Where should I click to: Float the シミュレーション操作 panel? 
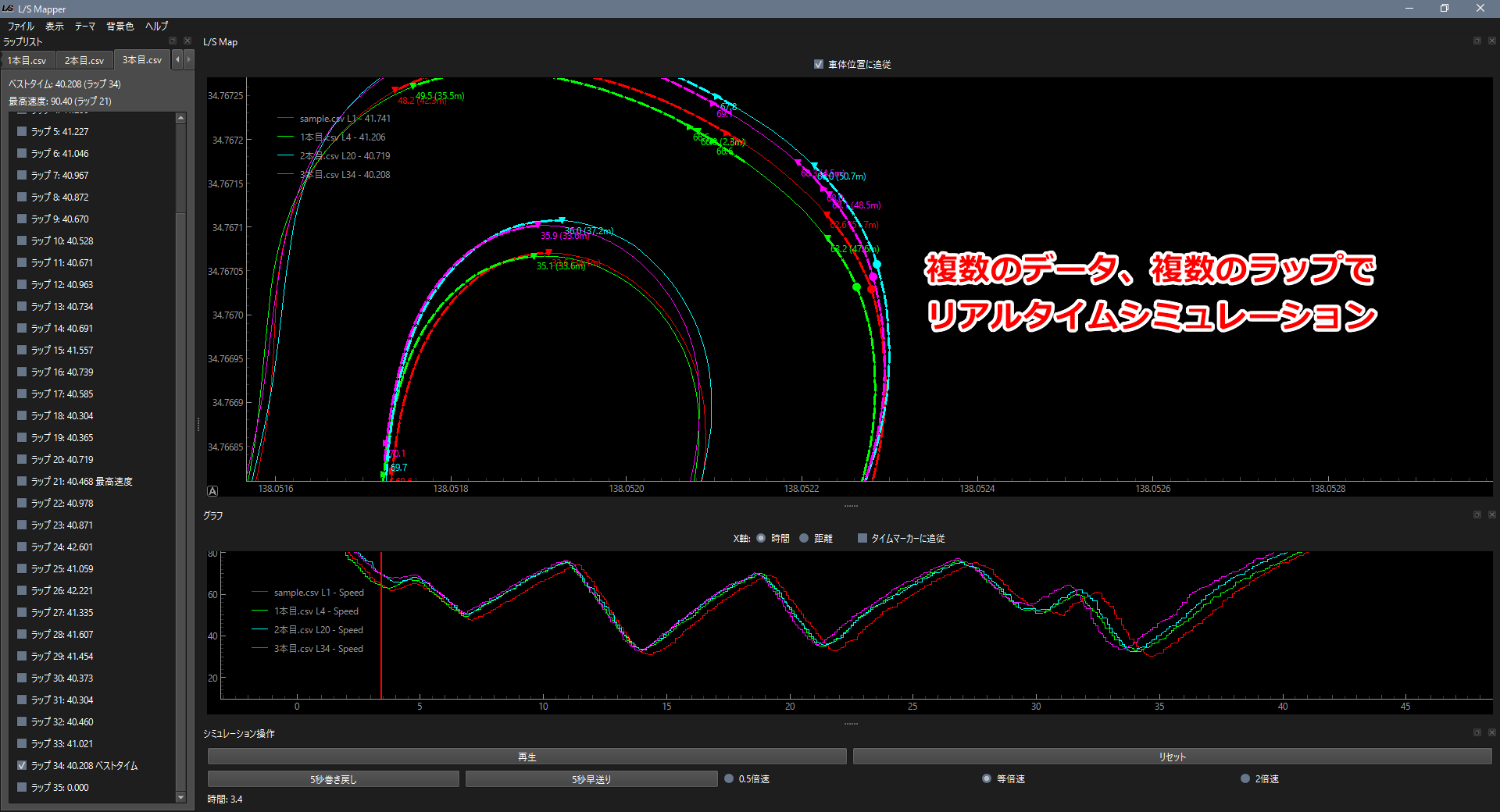(x=1477, y=732)
